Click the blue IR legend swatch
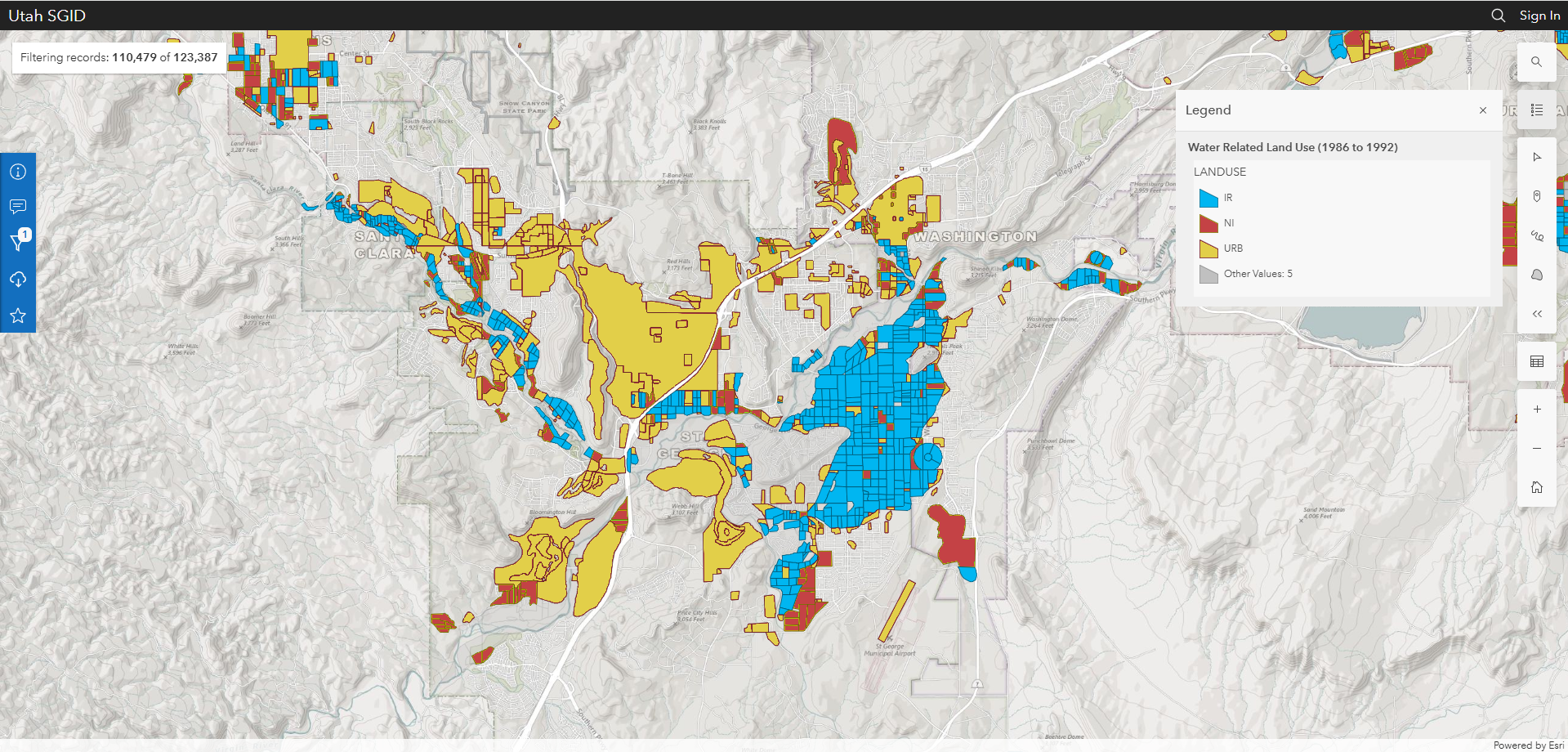This screenshot has height=752, width=1568. [1208, 198]
